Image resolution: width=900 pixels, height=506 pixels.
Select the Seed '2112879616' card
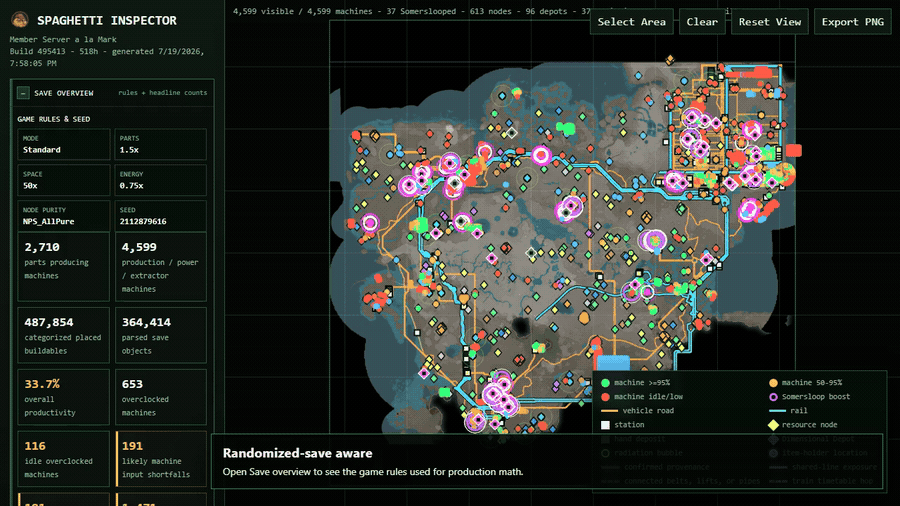(161, 216)
